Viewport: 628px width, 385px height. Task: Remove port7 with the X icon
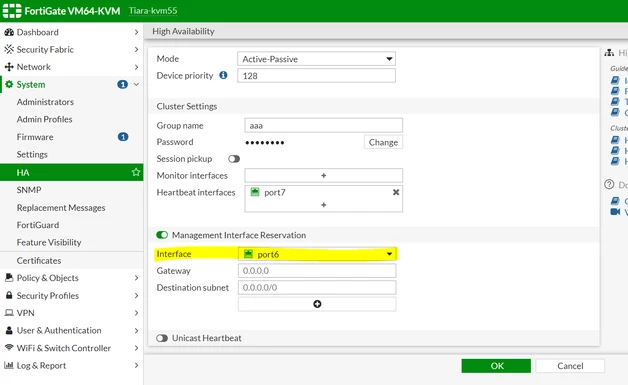click(396, 192)
